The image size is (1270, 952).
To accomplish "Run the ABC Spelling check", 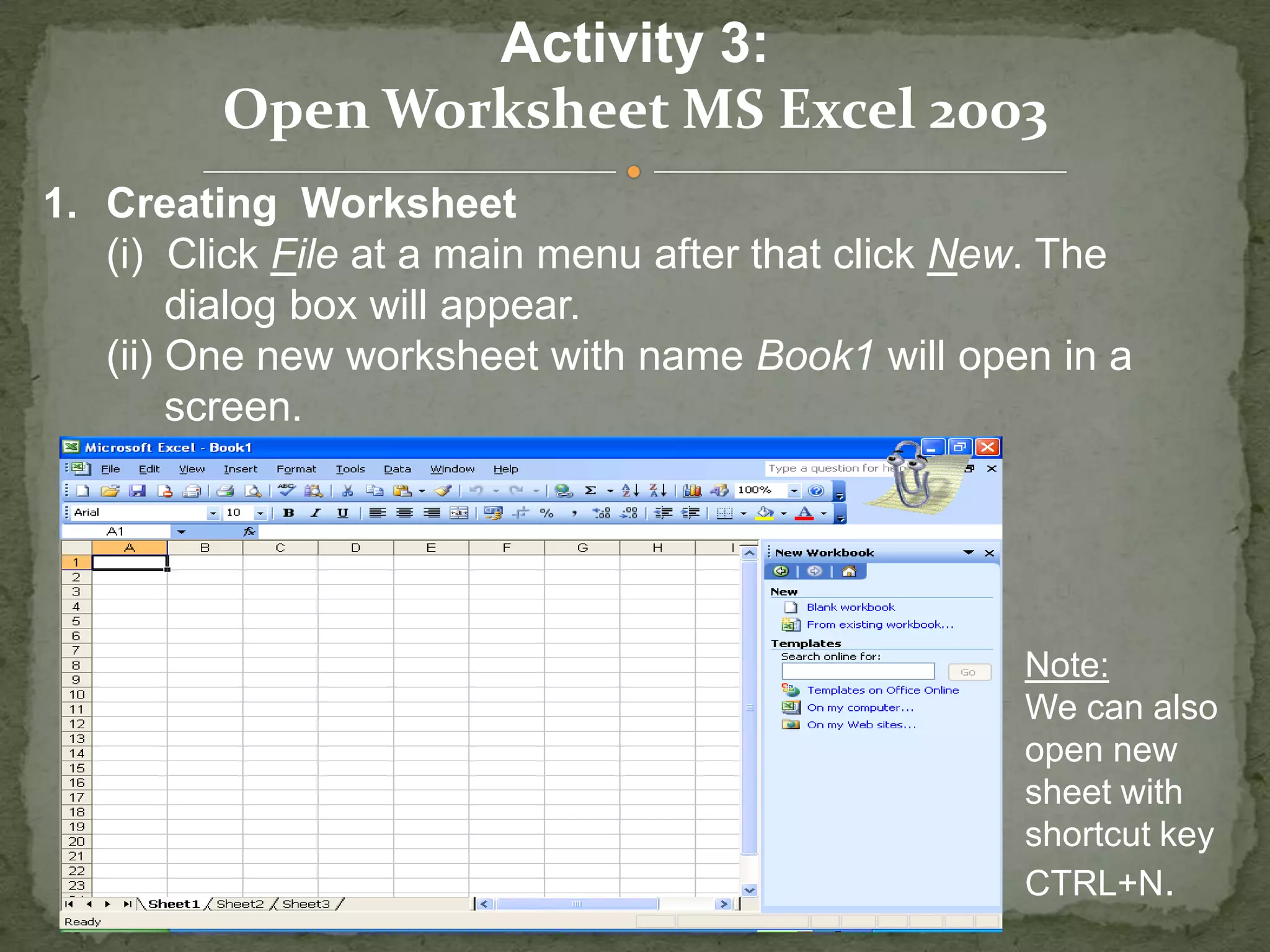I will (x=286, y=491).
